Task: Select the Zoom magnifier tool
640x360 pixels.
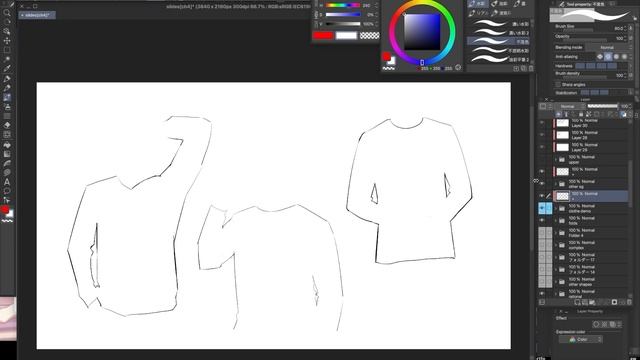Action: [x=7, y=13]
